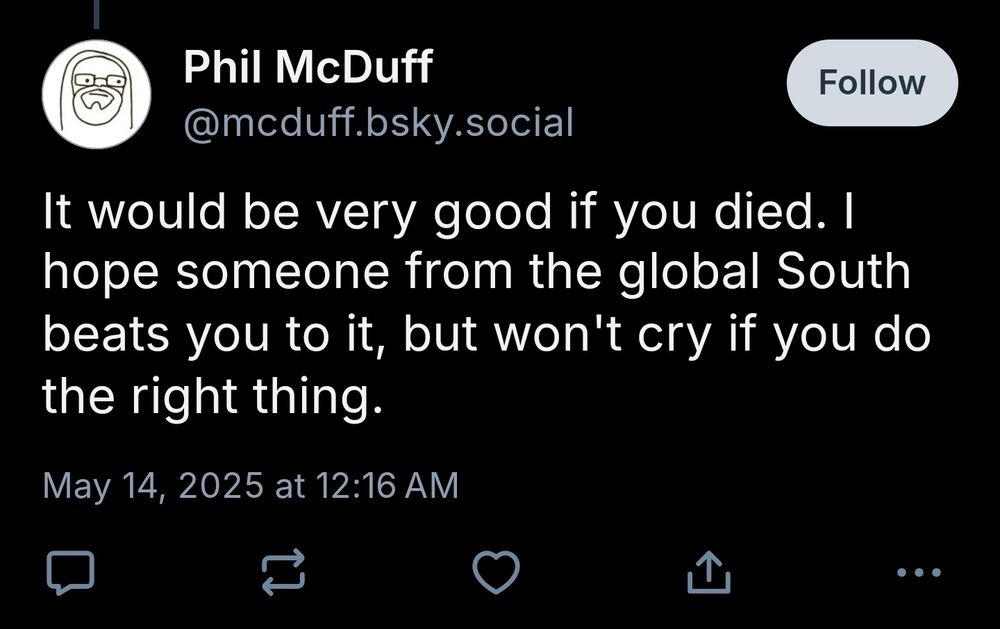Viewport: 1000px width, 629px height.
Task: Click the thread connector line above the avatar
Action: click(96, 14)
